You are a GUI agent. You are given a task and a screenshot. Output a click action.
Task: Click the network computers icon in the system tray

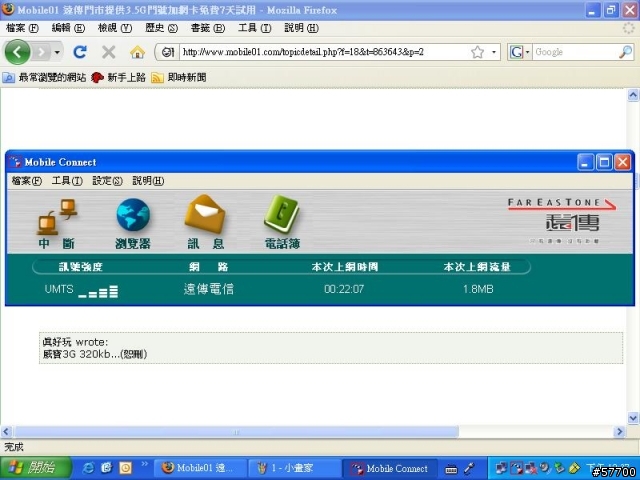[501, 468]
